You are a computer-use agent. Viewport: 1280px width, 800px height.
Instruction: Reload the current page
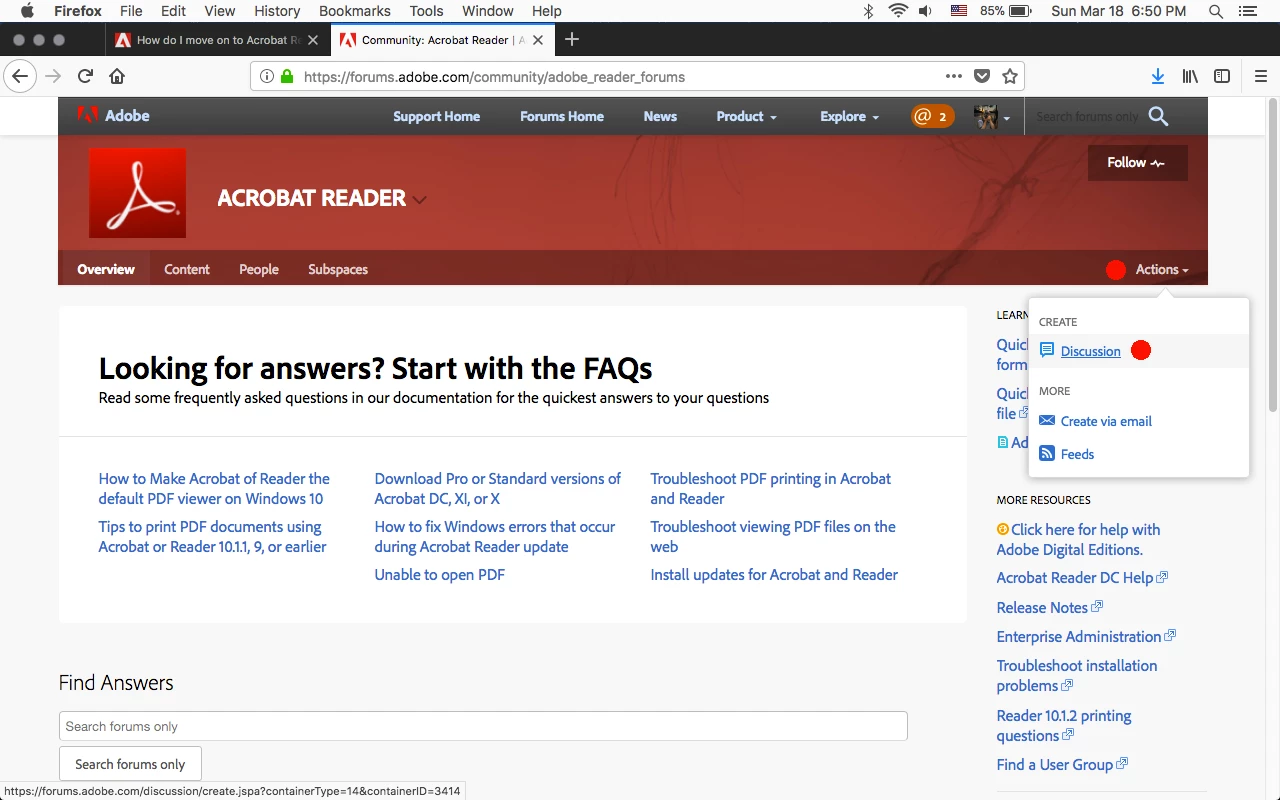[x=86, y=76]
